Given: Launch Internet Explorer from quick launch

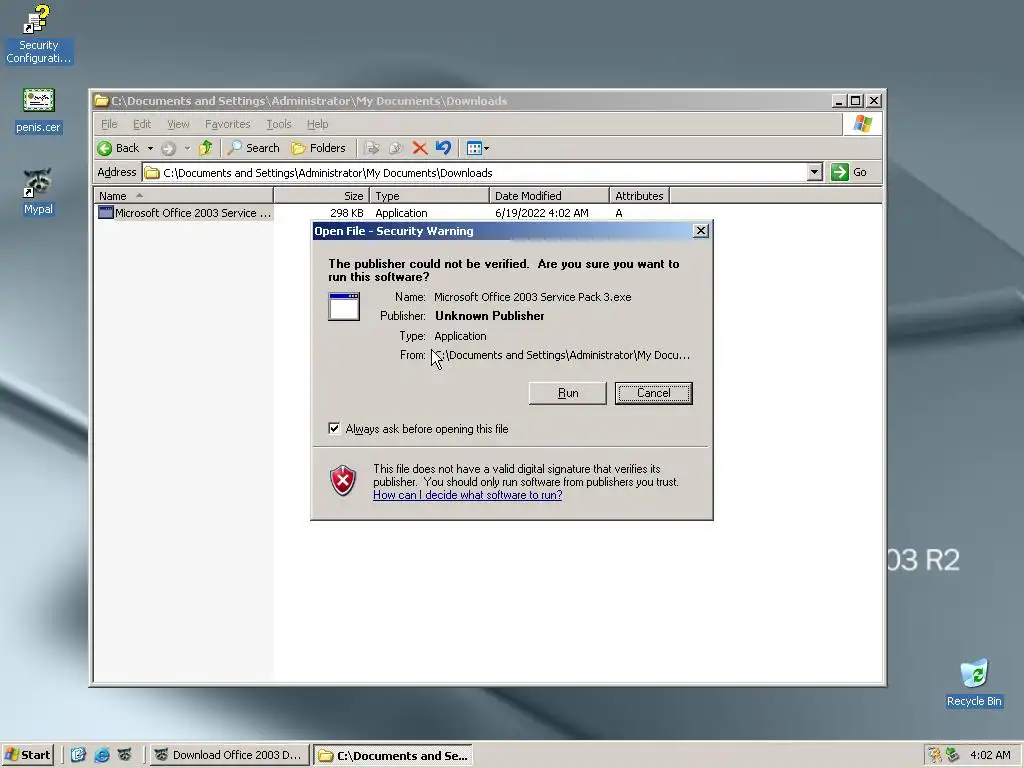Looking at the screenshot, I should click(x=101, y=755).
